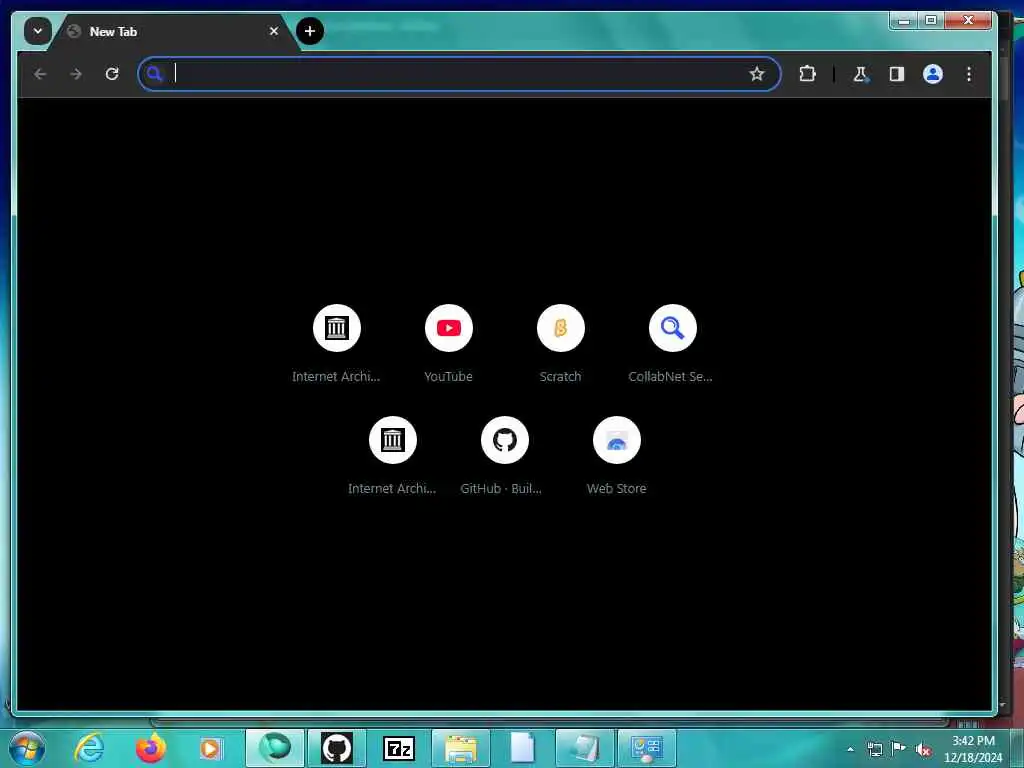Screen dimensions: 1024x768
Task: Minimize the browser window
Action: tap(904, 20)
